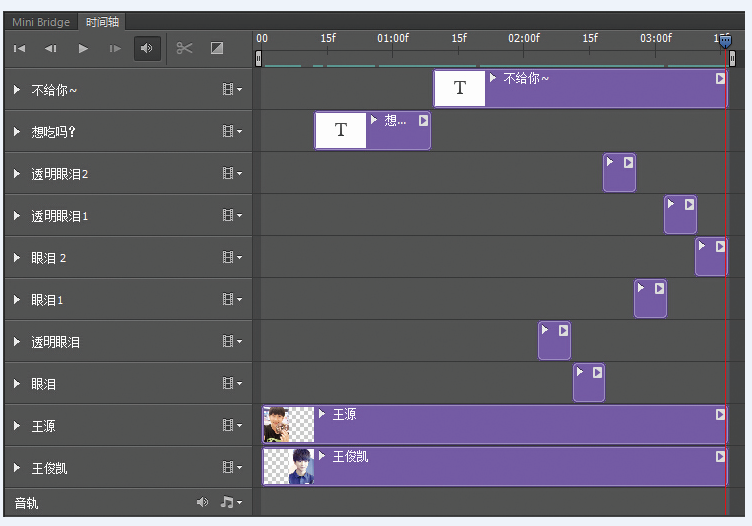Select the 王俊凯 video clip thumbnail
The image size is (752, 526).
pyautogui.click(x=289, y=467)
